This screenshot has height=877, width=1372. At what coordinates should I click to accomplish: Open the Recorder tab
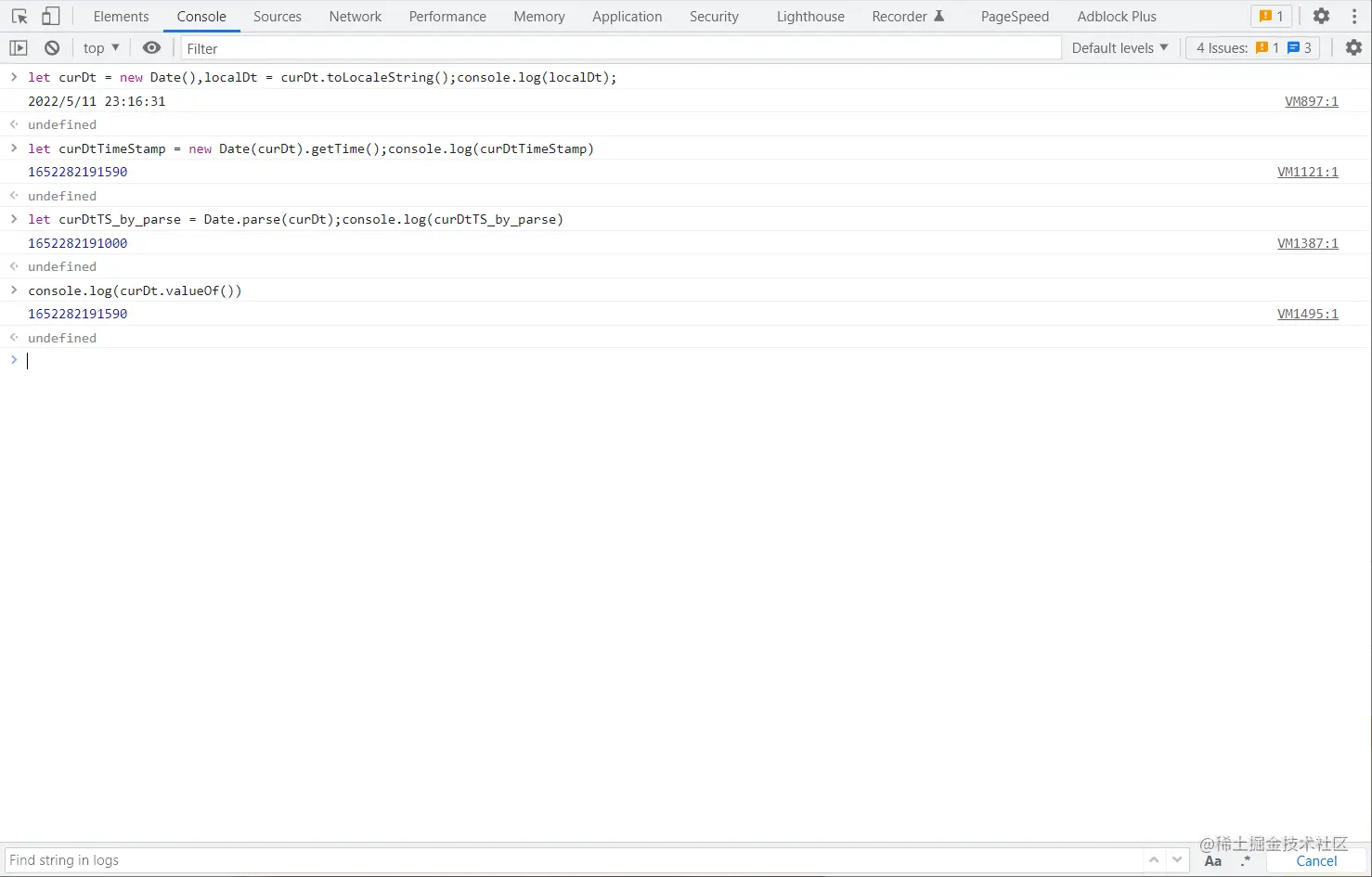(908, 17)
